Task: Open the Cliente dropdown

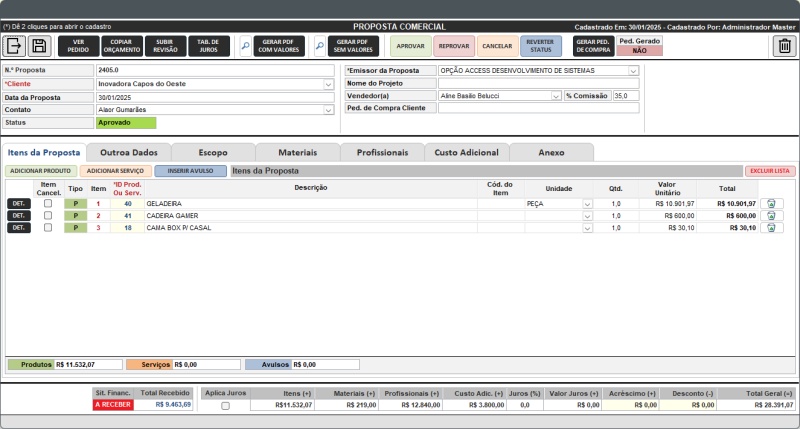Action: [x=328, y=84]
